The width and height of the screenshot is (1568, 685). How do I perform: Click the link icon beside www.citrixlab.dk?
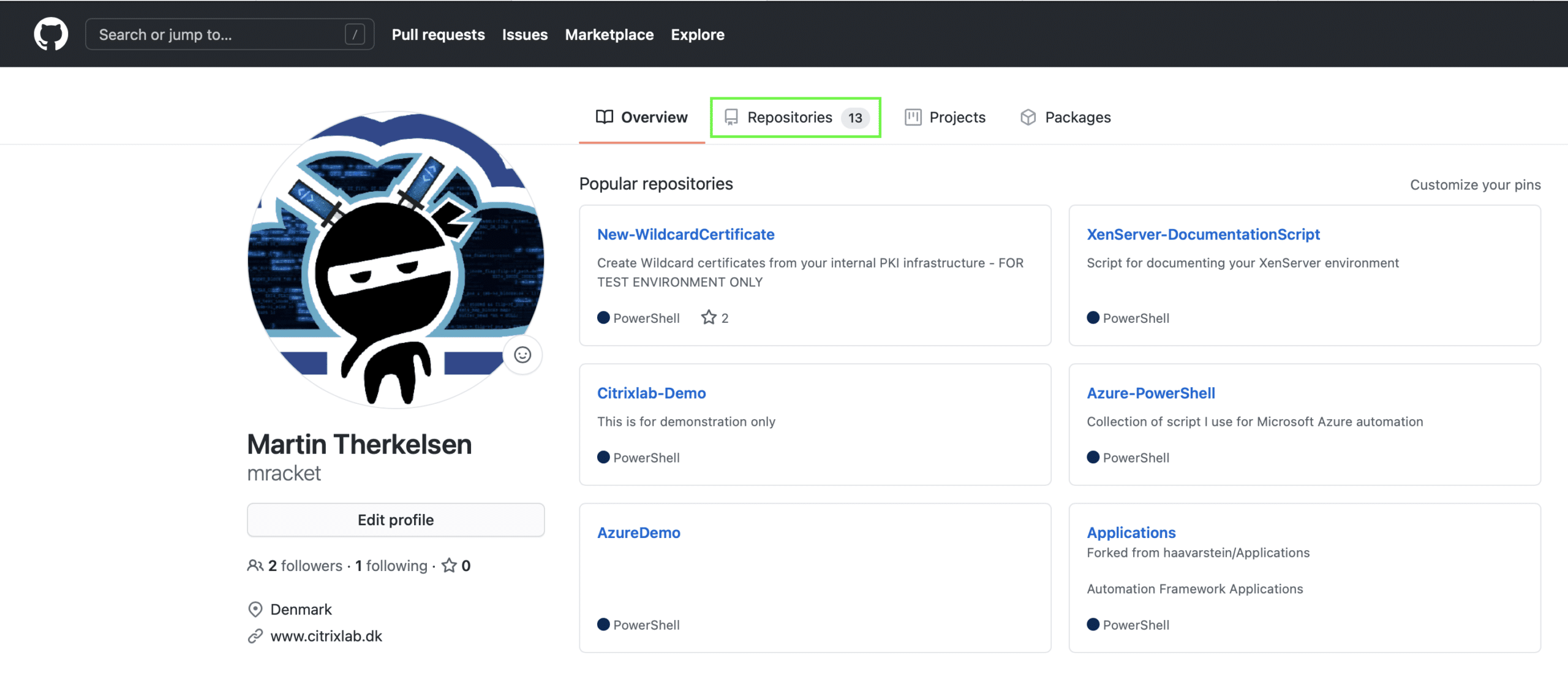pyautogui.click(x=255, y=636)
